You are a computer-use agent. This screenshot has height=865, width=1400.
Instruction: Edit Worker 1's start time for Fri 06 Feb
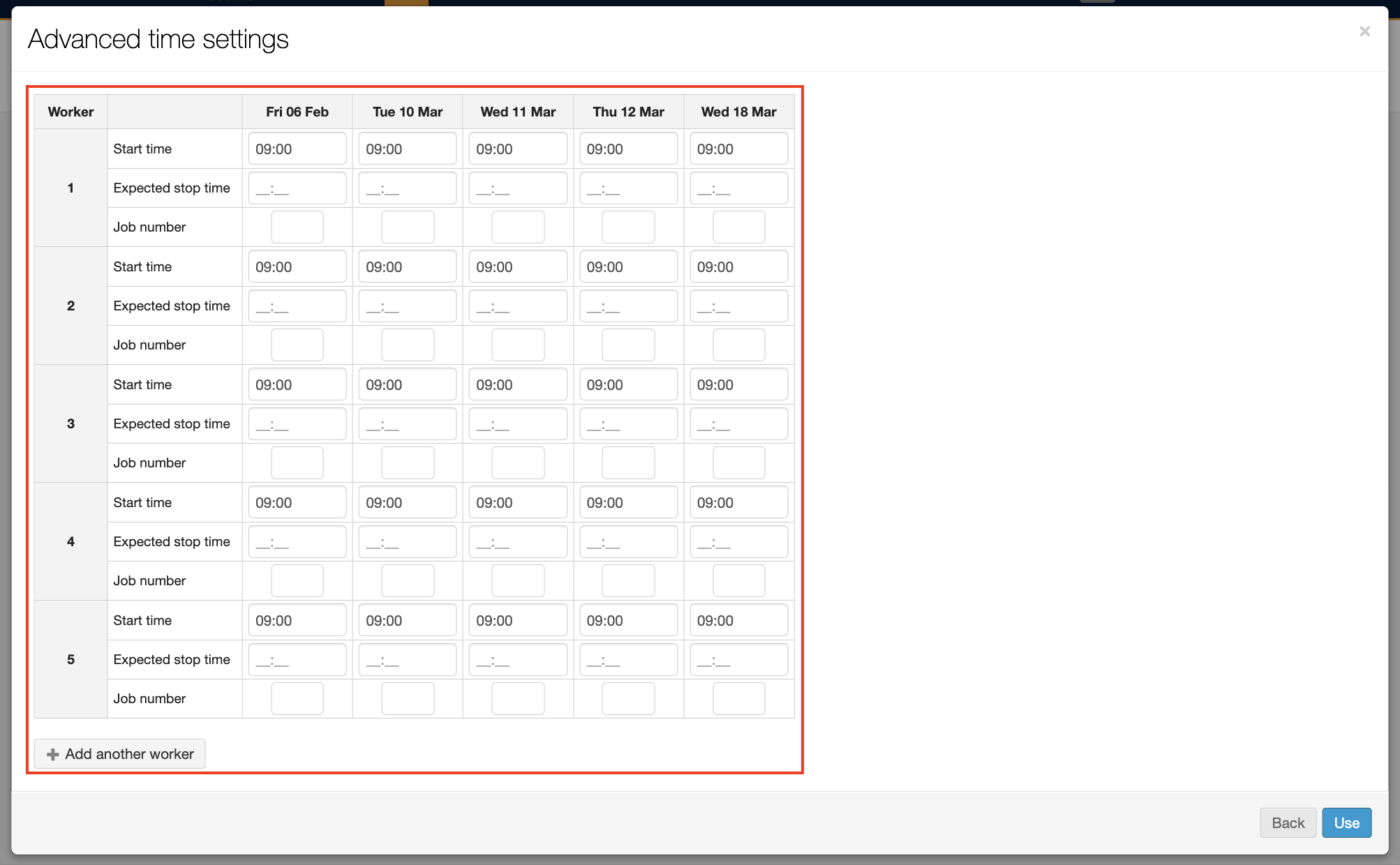tap(297, 148)
